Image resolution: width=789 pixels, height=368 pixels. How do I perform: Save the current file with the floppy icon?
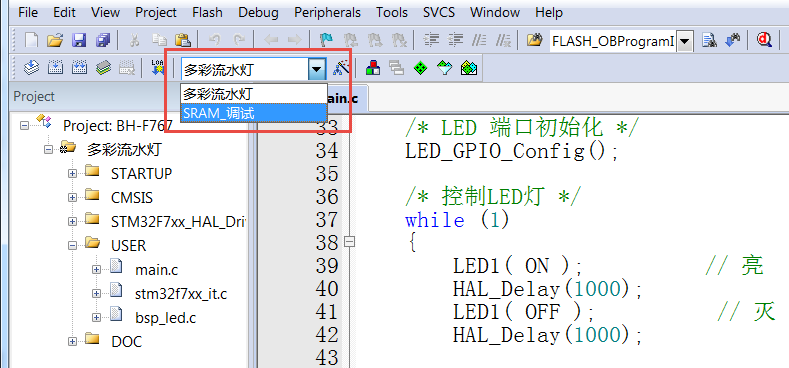tap(79, 40)
